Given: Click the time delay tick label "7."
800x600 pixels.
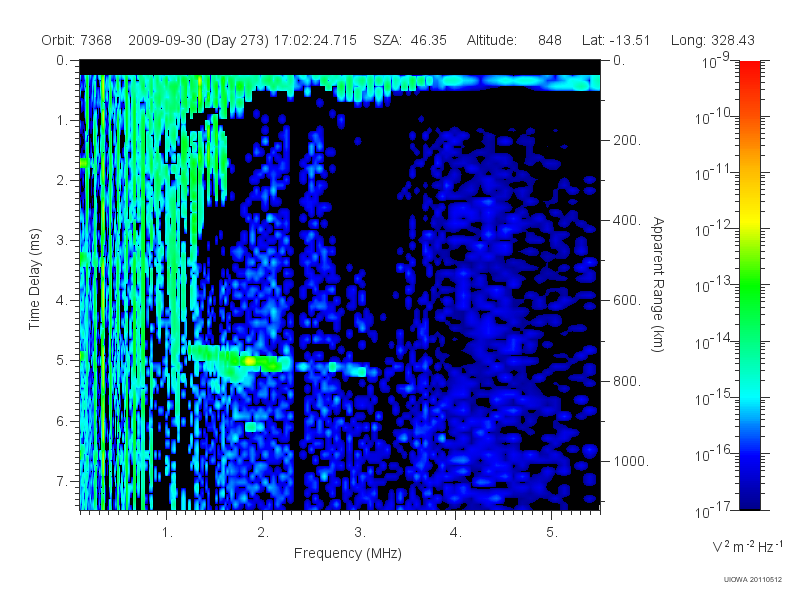Looking at the screenshot, I should pyautogui.click(x=62, y=481).
